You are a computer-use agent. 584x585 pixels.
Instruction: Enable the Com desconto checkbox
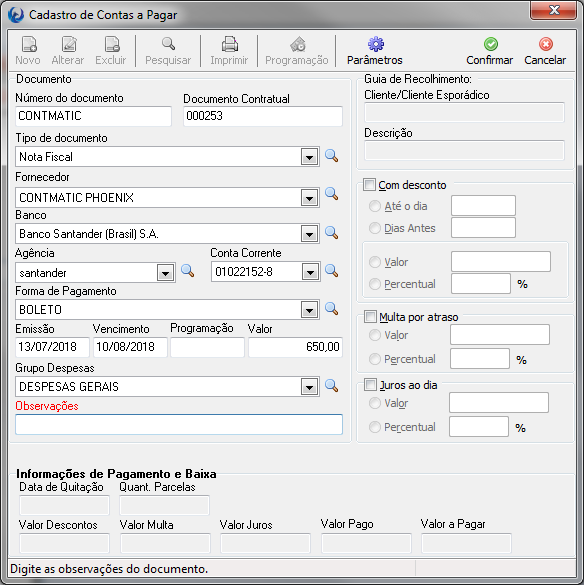pos(369,185)
